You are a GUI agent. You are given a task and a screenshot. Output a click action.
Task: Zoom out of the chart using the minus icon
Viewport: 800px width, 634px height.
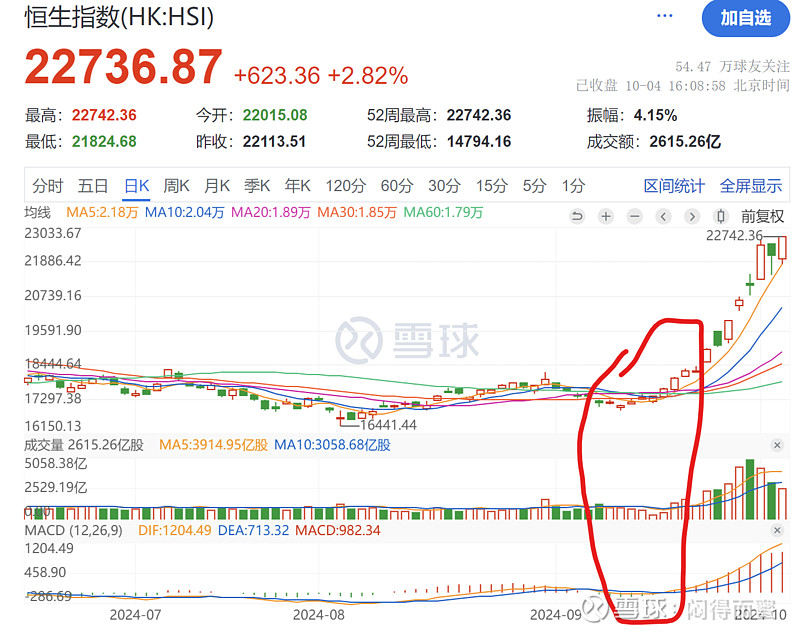coord(634,215)
